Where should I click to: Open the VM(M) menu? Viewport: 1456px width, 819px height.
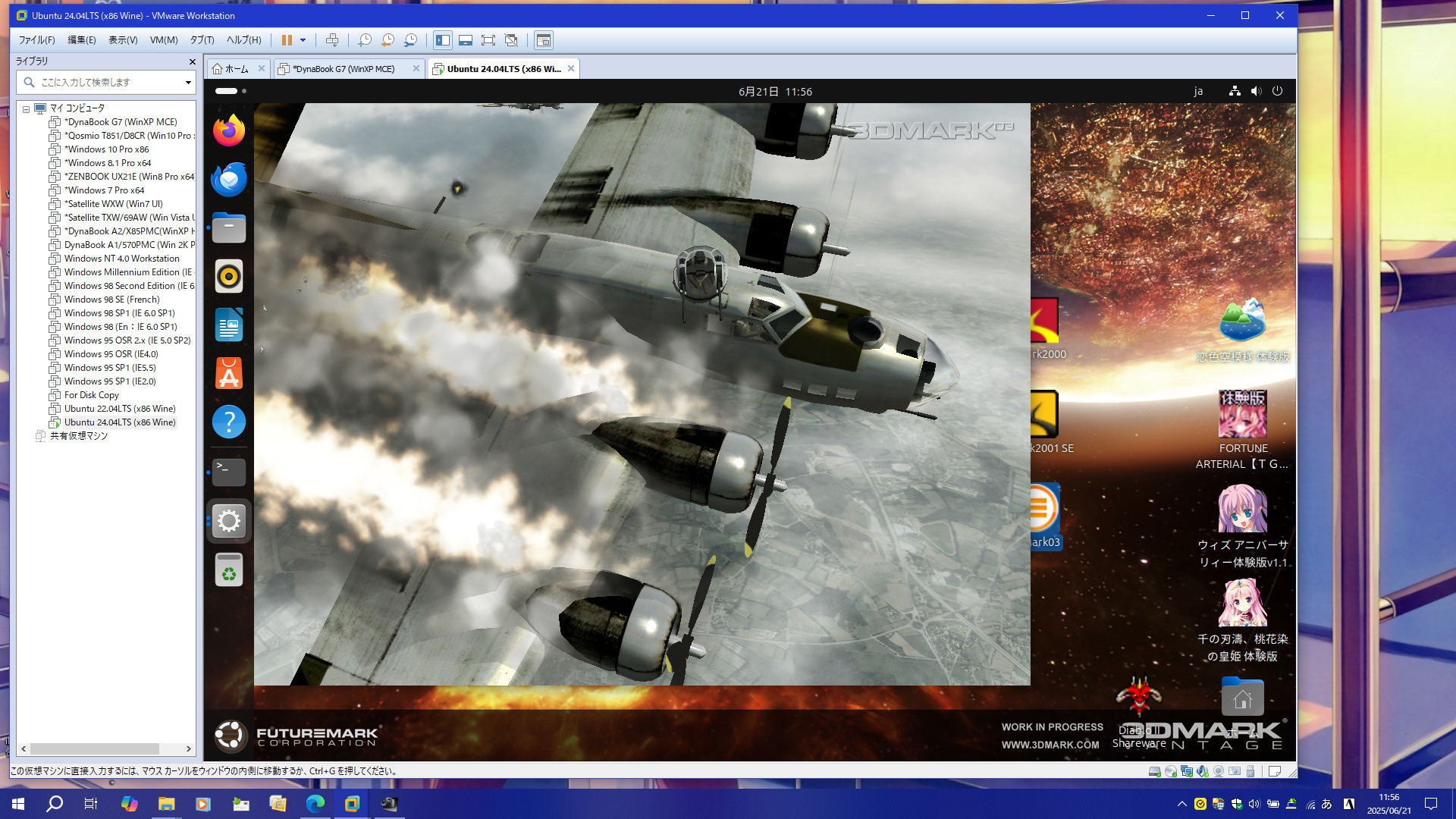(164, 40)
